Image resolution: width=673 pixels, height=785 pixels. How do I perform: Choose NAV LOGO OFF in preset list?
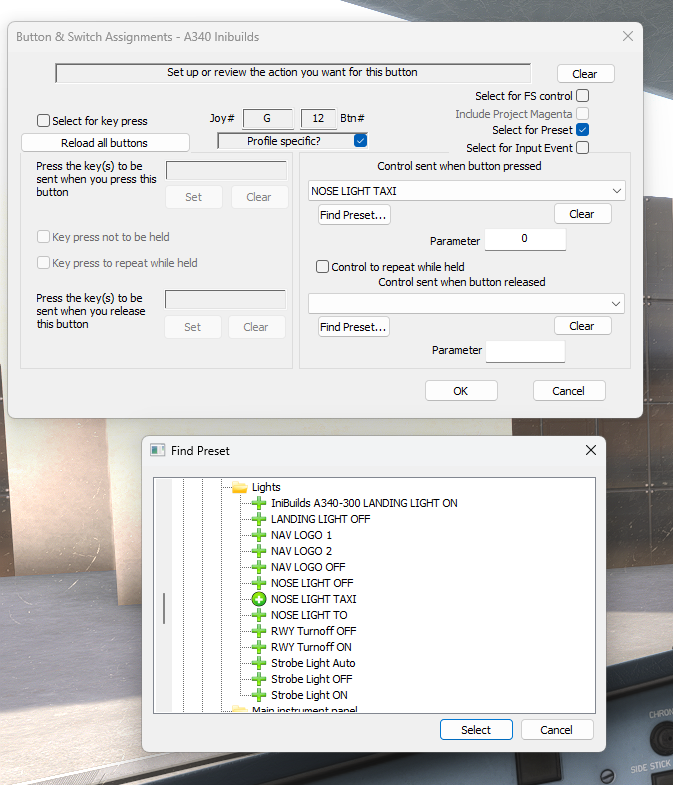pyautogui.click(x=308, y=567)
